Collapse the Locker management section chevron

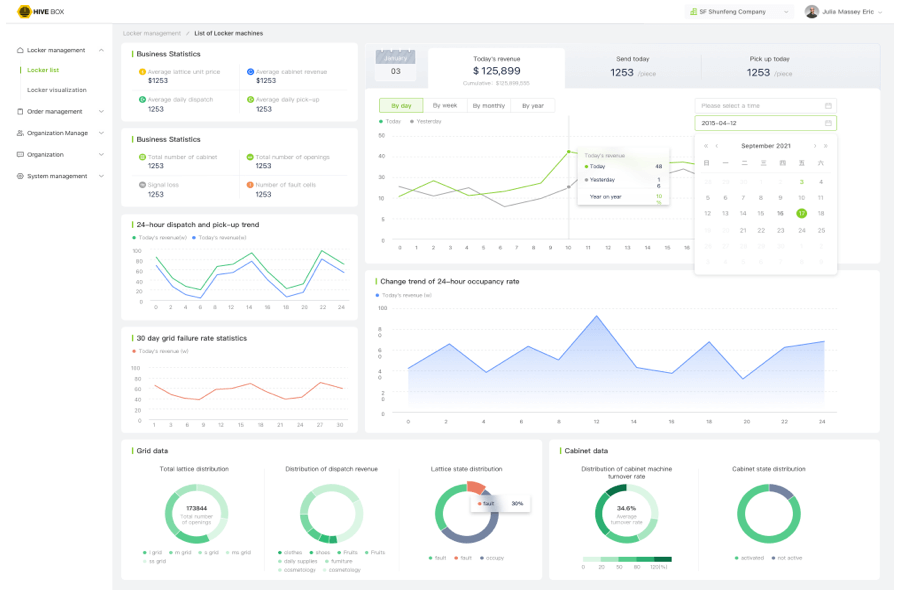101,50
